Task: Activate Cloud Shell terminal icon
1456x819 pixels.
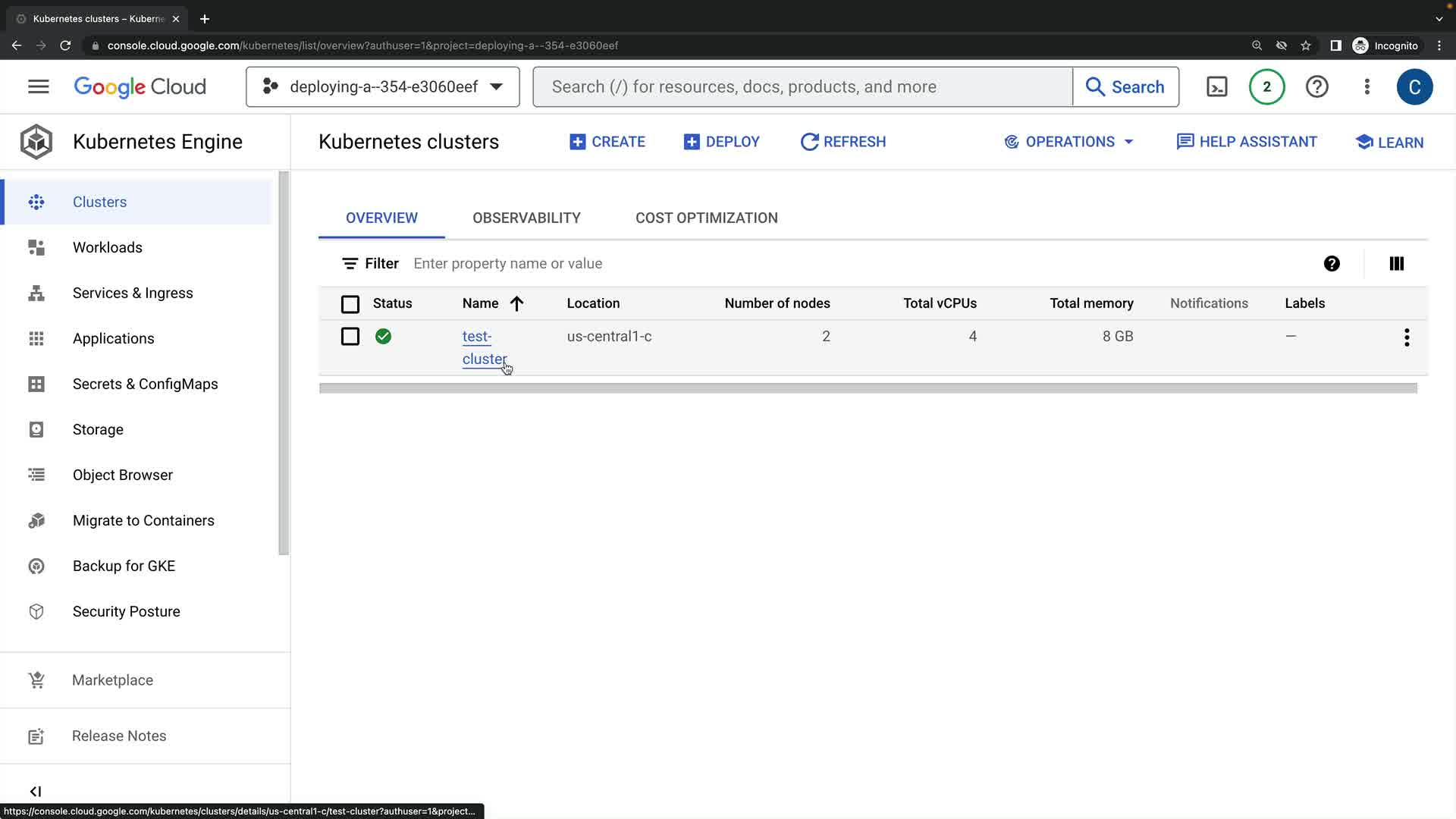Action: (x=1216, y=86)
